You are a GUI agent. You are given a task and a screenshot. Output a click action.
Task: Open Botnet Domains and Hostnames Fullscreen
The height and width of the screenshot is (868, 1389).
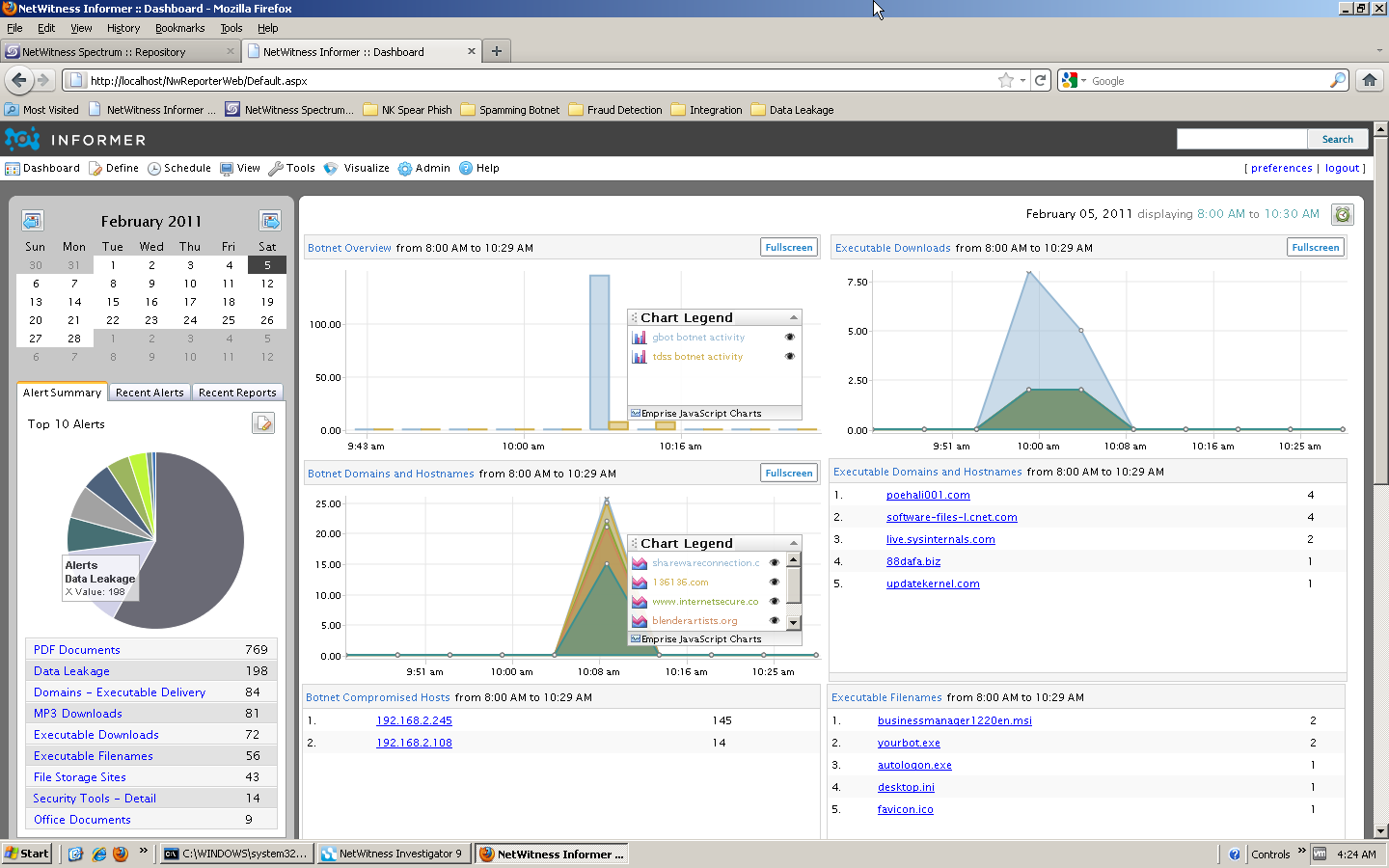pos(789,474)
